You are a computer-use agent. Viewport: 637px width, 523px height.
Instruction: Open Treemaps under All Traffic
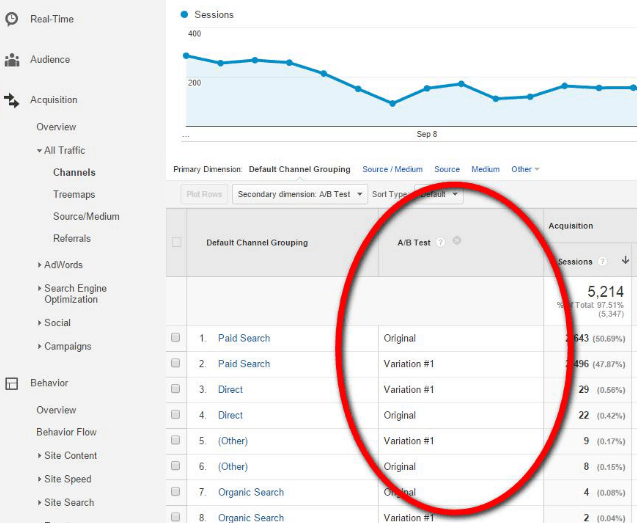tap(74, 194)
